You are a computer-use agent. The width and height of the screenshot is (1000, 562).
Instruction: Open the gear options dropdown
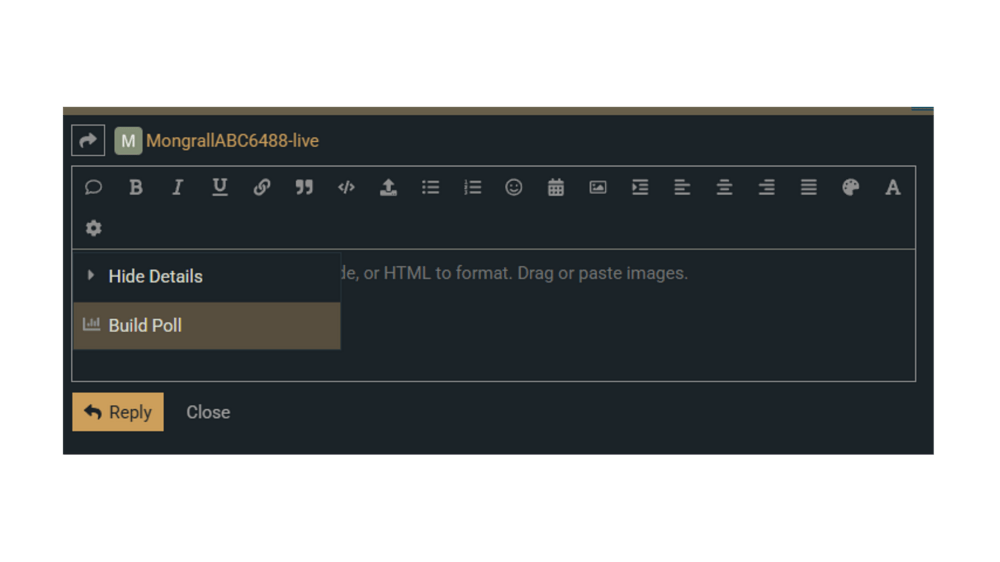point(93,228)
